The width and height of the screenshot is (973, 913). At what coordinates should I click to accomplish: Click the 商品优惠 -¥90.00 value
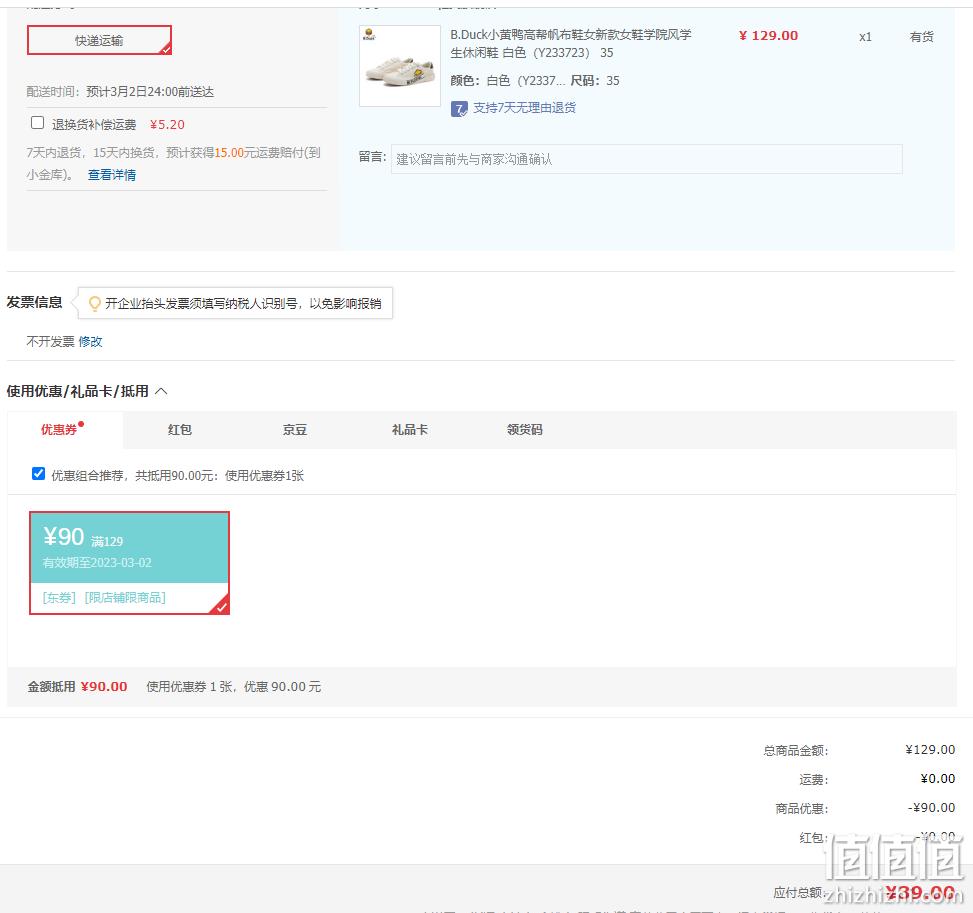931,807
